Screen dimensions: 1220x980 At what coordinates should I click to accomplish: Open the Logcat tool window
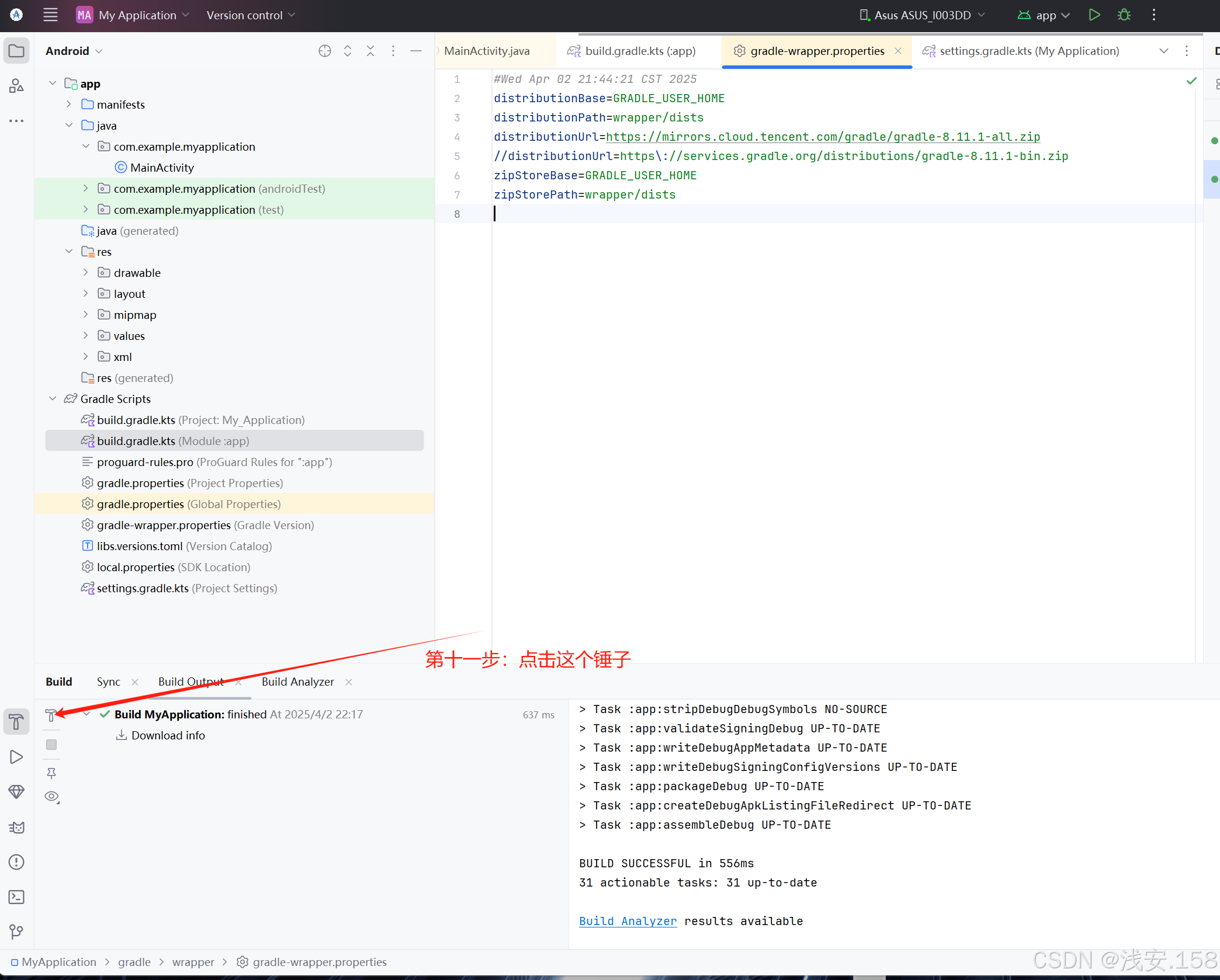pos(16,827)
